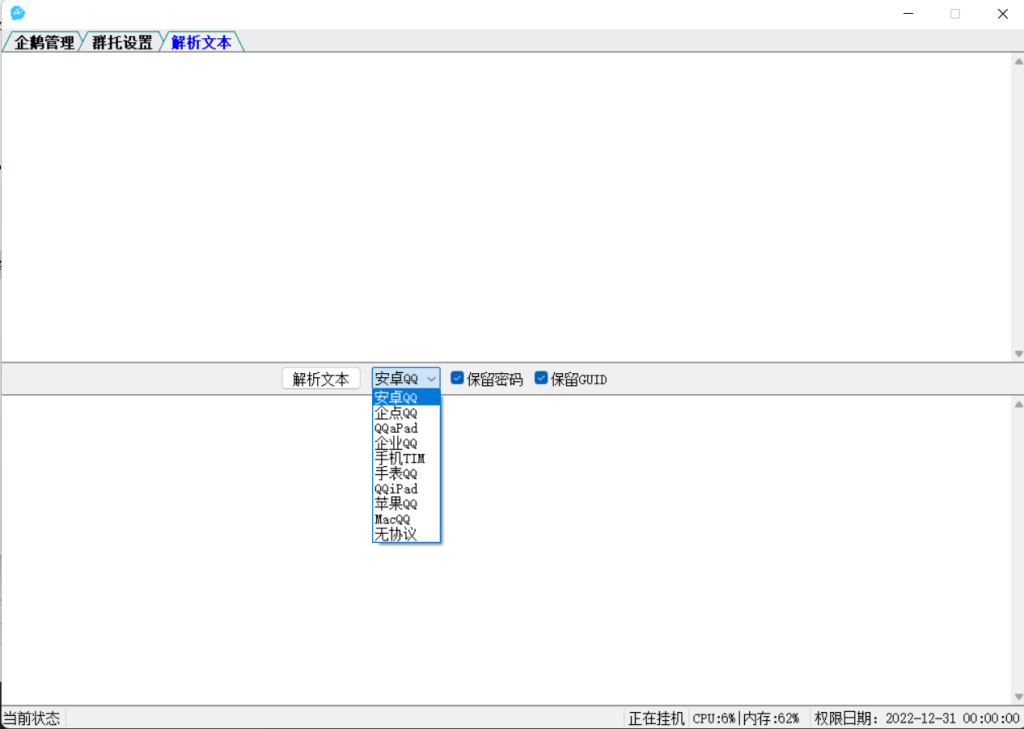The height and width of the screenshot is (729, 1024).
Task: Pick the QQiPad option
Action: [x=405, y=489]
